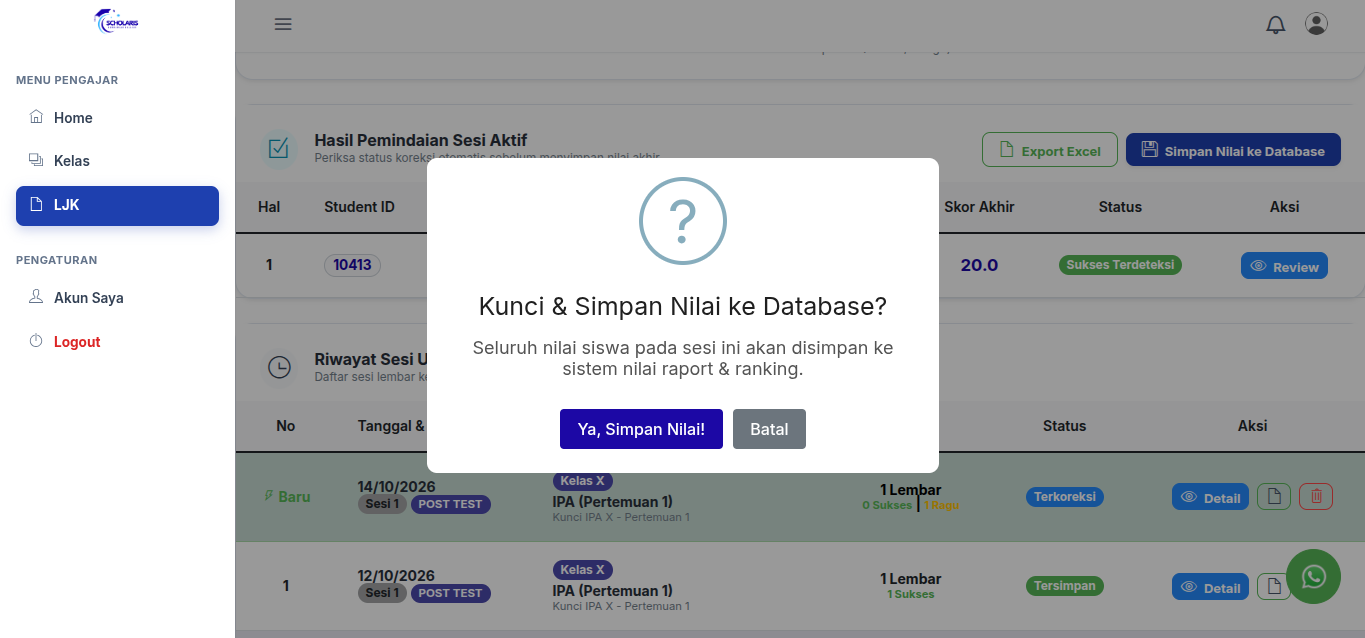Click Terkoreksi status badge
The image size is (1365, 638).
coord(1065,496)
